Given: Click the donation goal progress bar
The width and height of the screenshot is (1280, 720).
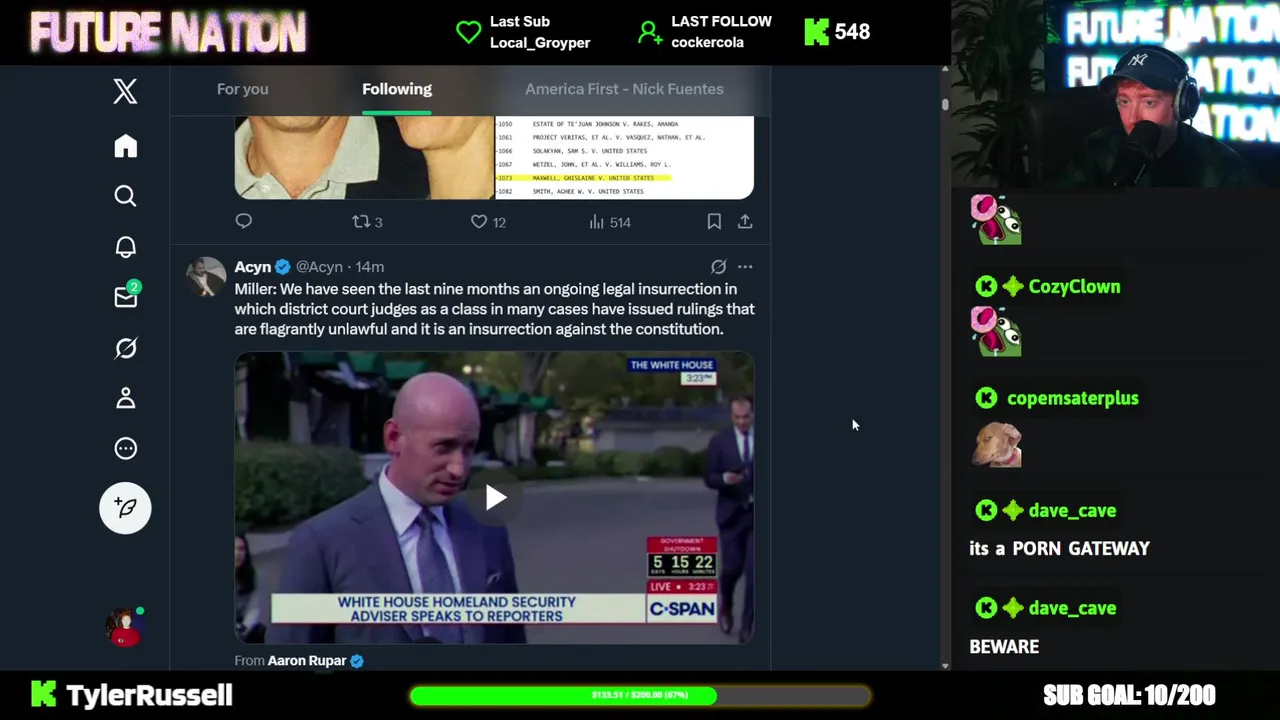Looking at the screenshot, I should (640, 695).
